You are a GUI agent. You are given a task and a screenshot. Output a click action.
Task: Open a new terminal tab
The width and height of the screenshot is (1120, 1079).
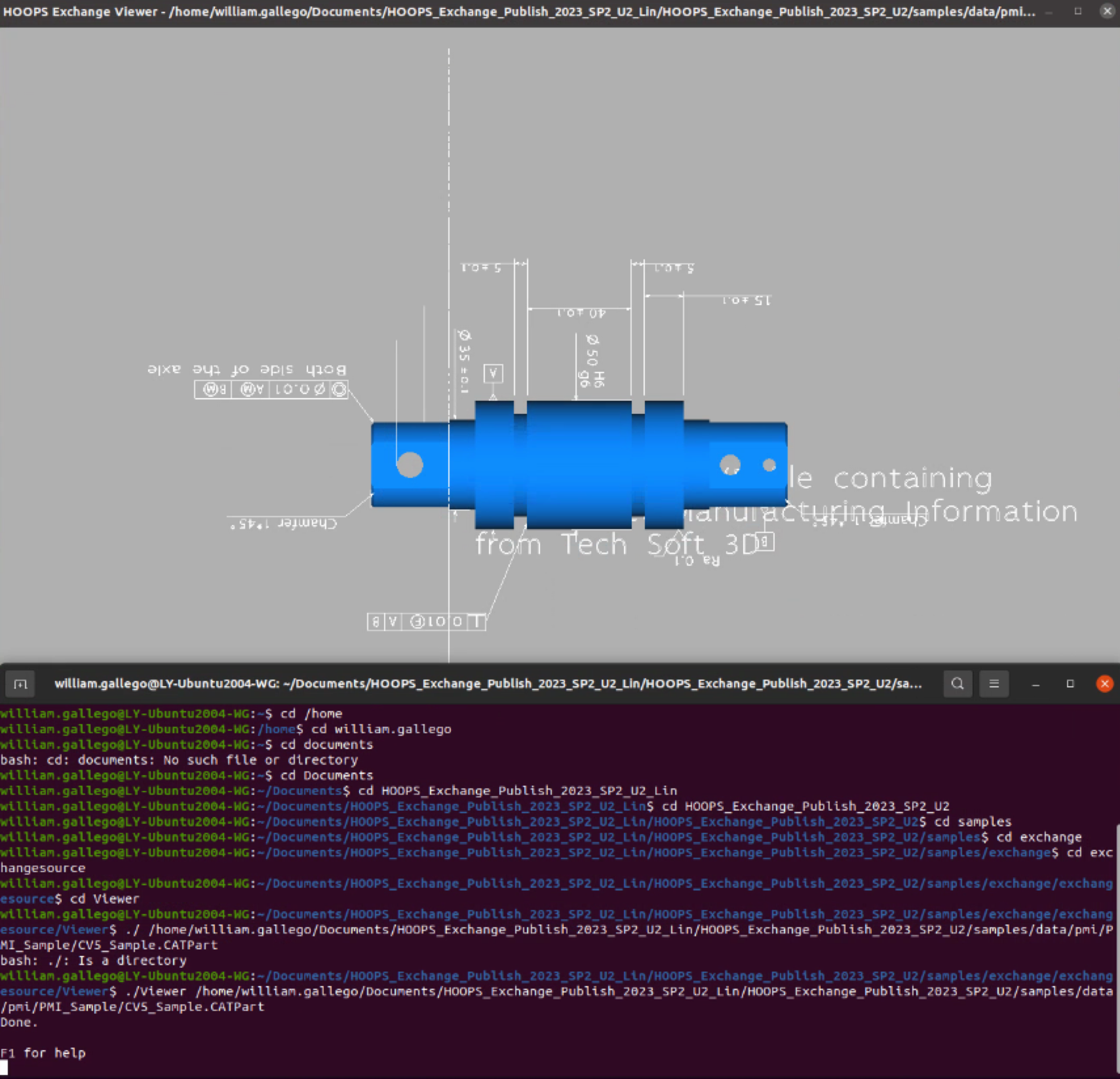pos(20,684)
